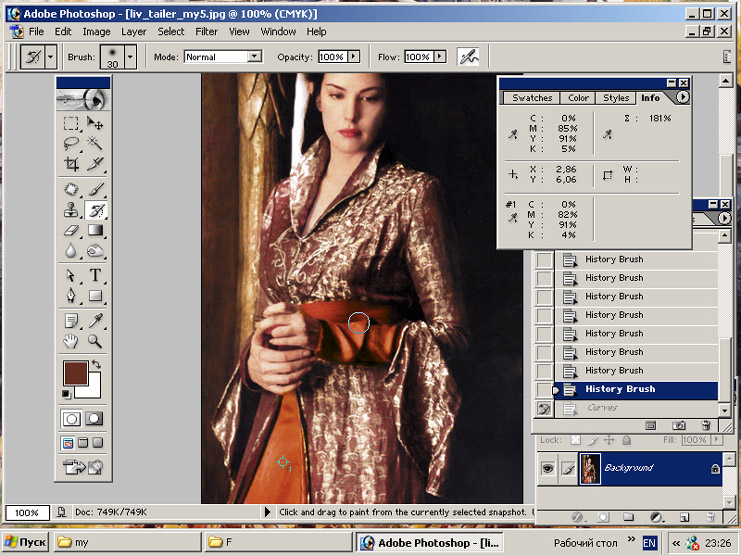
Task: Select the History Brush tool in toolbox
Action: point(96,210)
